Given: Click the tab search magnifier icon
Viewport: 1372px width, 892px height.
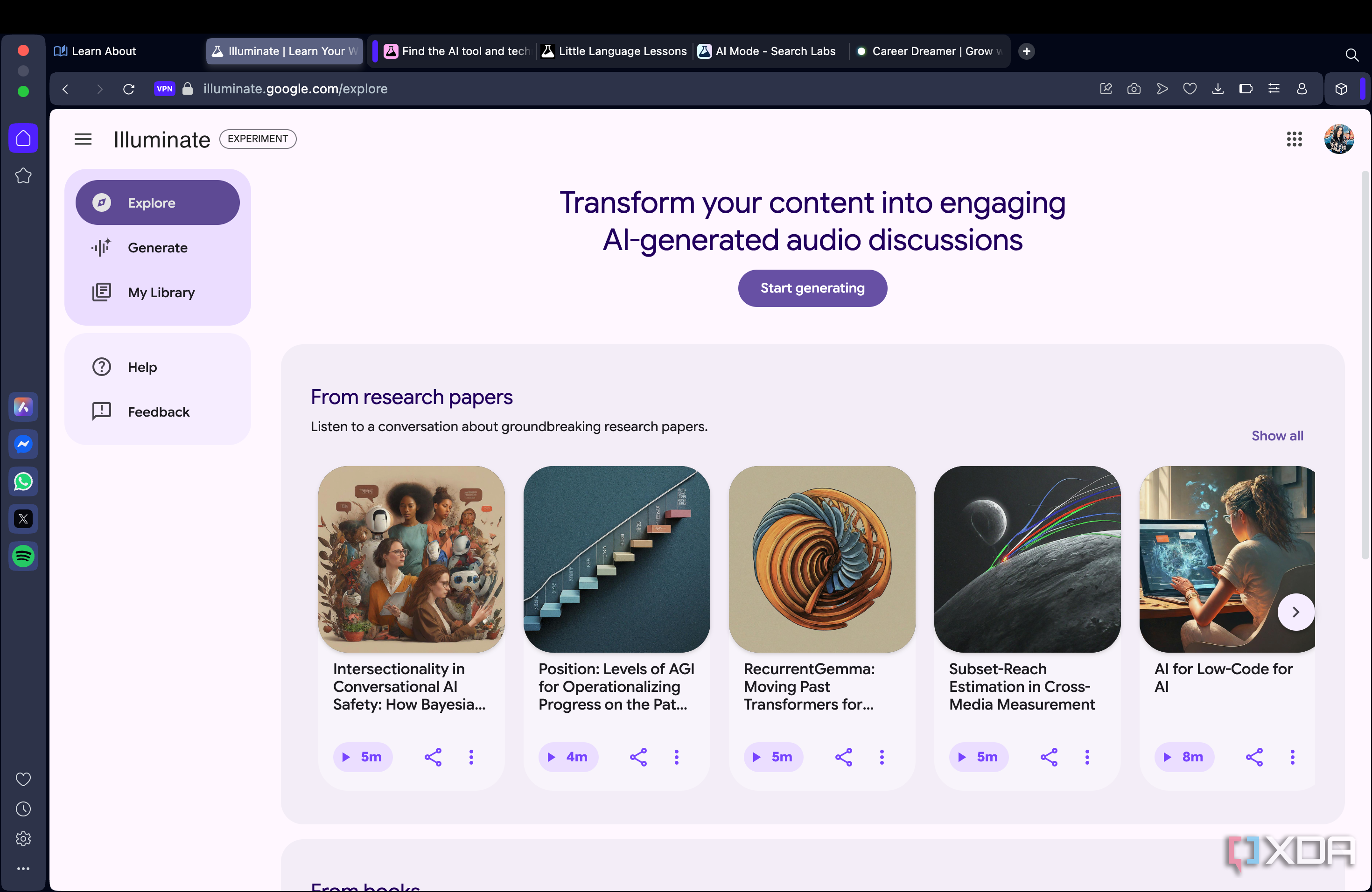Looking at the screenshot, I should click(x=1351, y=55).
